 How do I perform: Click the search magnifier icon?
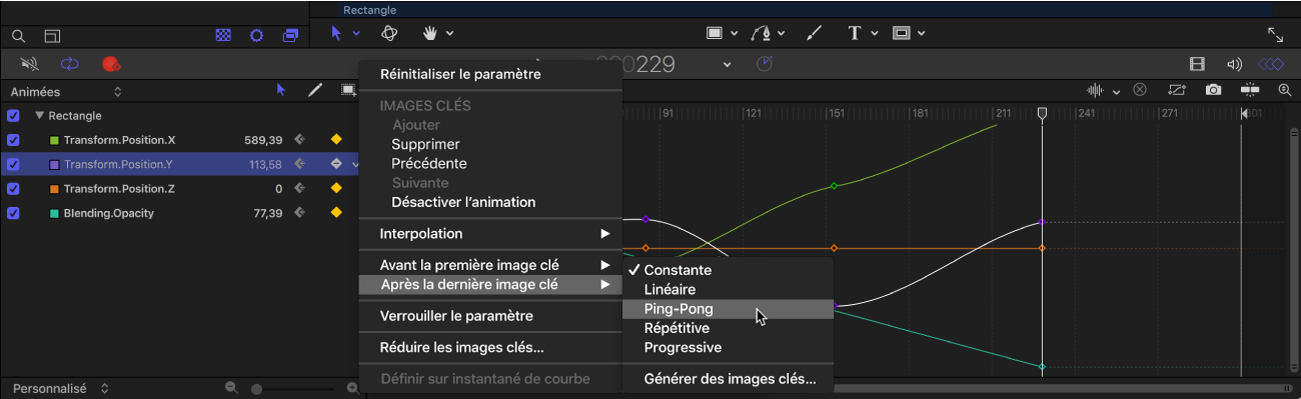click(18, 35)
